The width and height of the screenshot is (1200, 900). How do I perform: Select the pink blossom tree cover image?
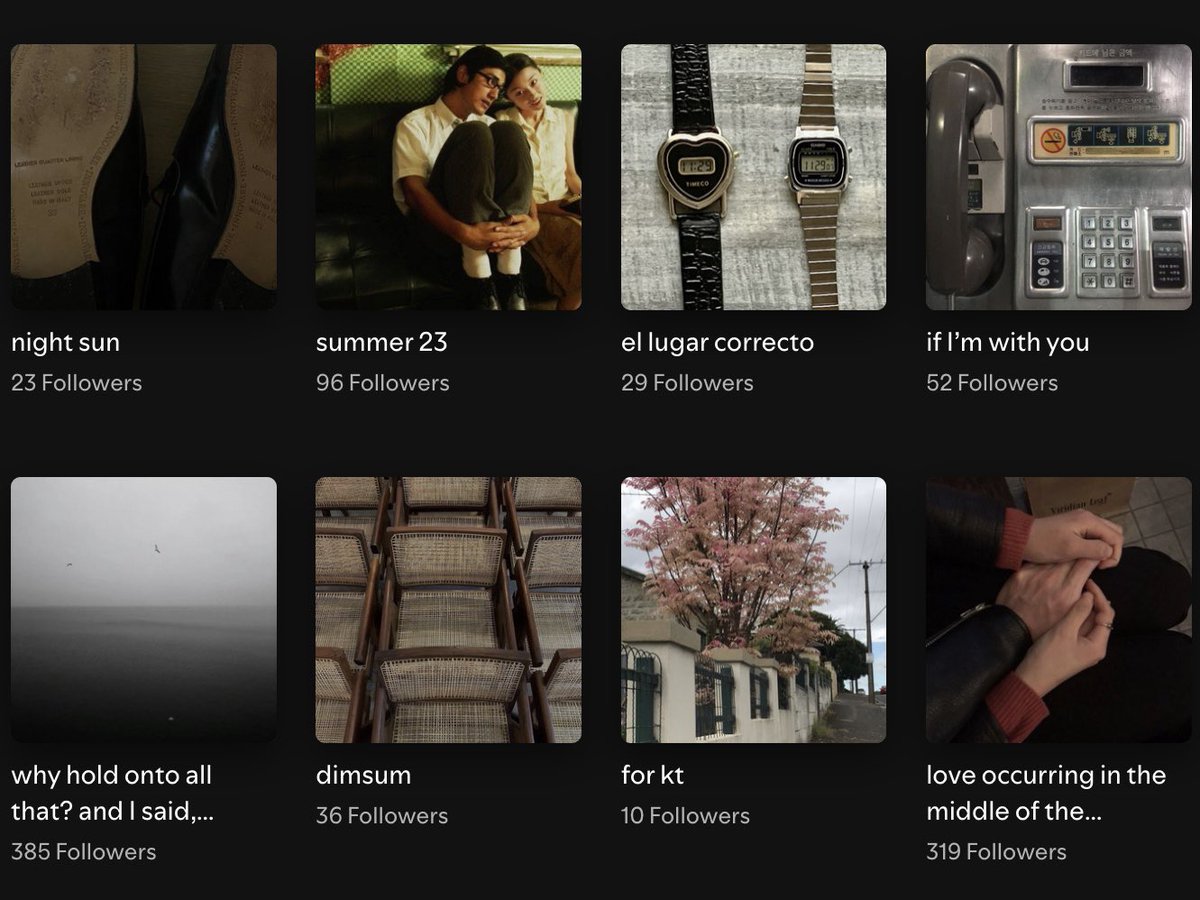[x=753, y=609]
